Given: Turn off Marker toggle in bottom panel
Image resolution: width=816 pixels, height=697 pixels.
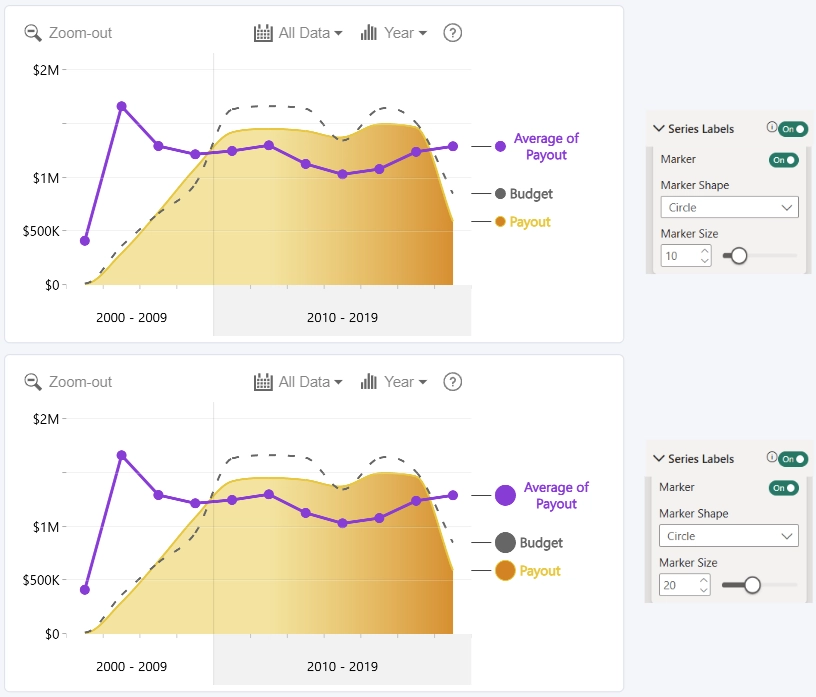Looking at the screenshot, I should point(784,488).
